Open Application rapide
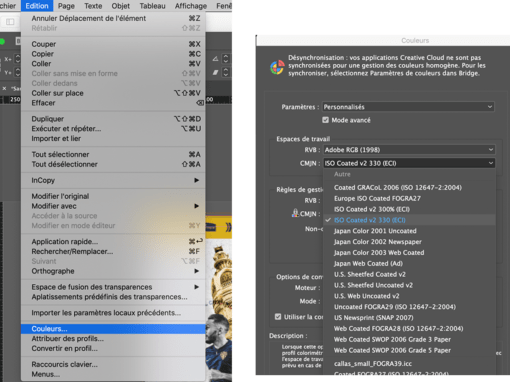 113,241
